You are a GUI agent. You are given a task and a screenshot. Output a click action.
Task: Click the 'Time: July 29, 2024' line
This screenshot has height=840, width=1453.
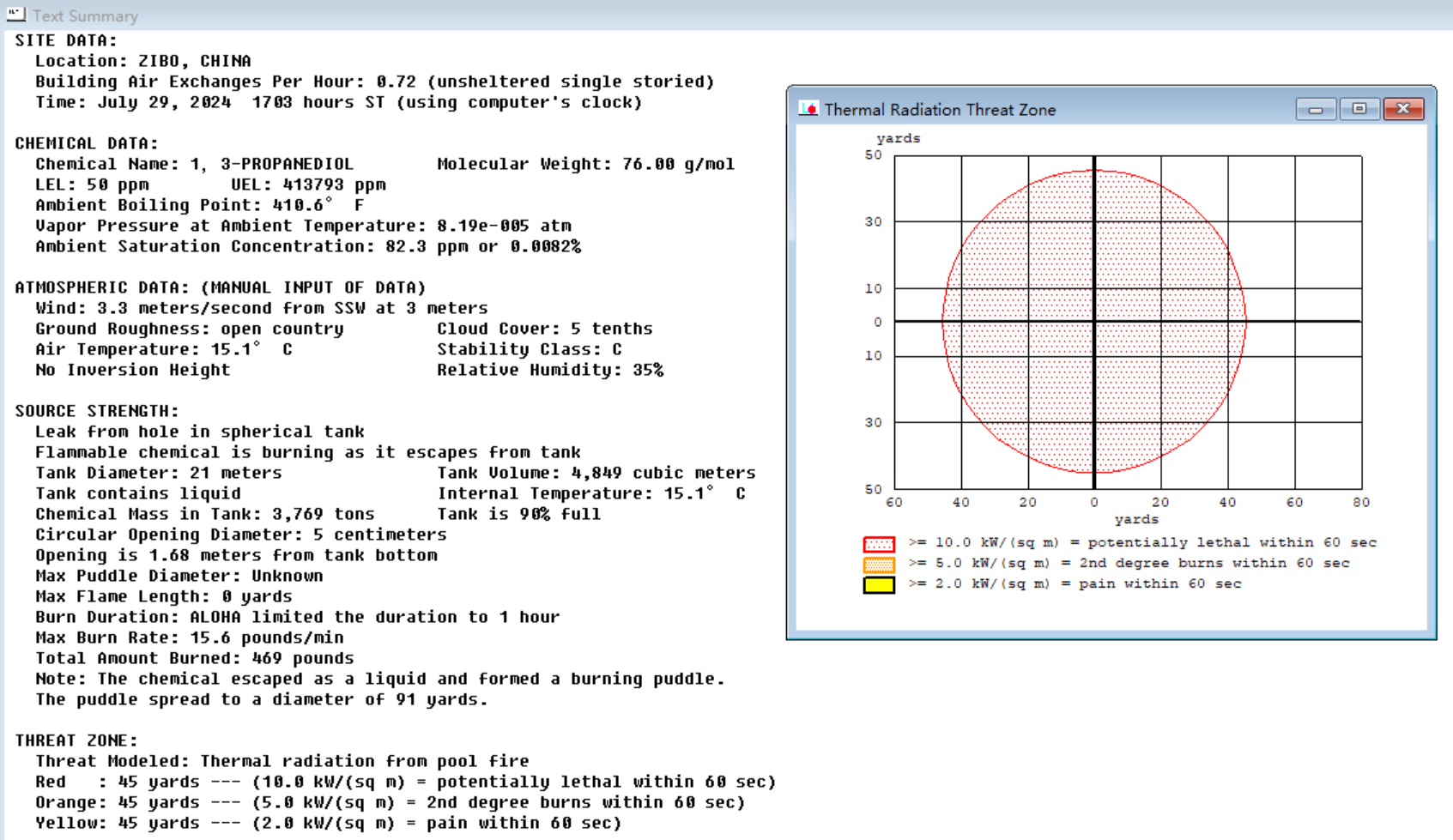pyautogui.click(x=339, y=102)
